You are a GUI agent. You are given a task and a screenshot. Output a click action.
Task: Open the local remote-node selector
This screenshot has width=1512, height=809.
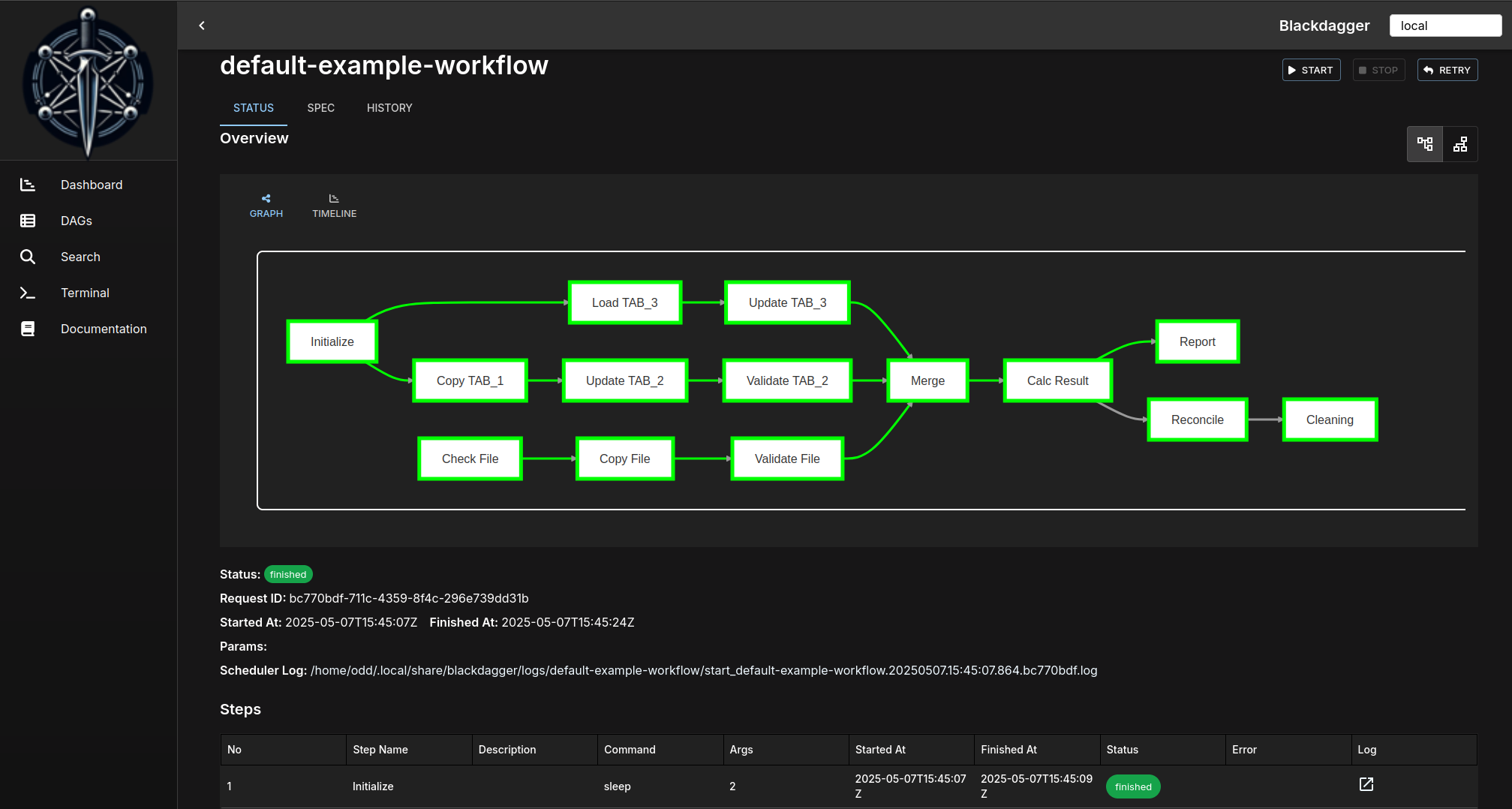pyautogui.click(x=1445, y=26)
